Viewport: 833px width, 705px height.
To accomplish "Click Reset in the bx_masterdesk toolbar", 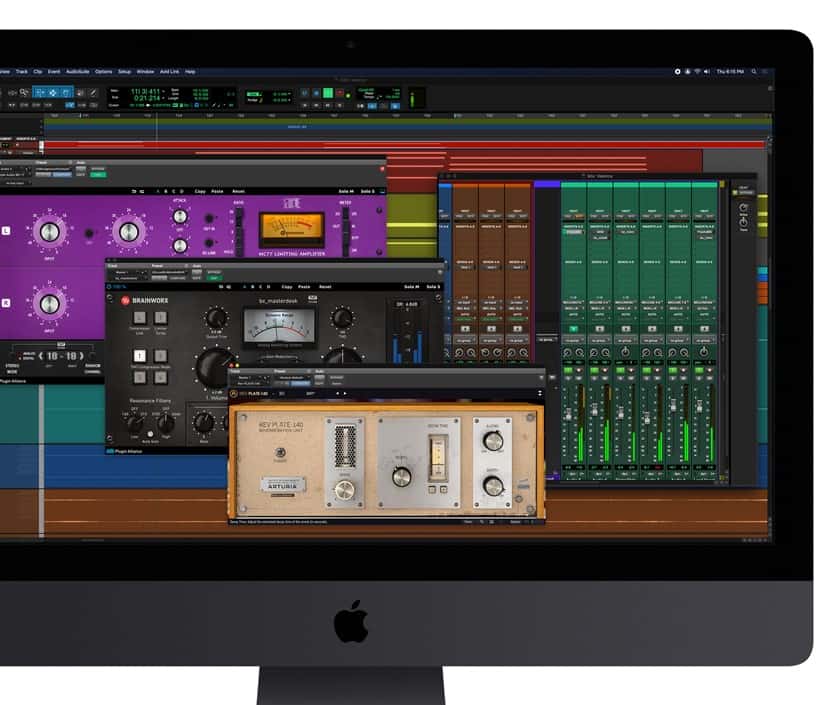I will 325,287.
